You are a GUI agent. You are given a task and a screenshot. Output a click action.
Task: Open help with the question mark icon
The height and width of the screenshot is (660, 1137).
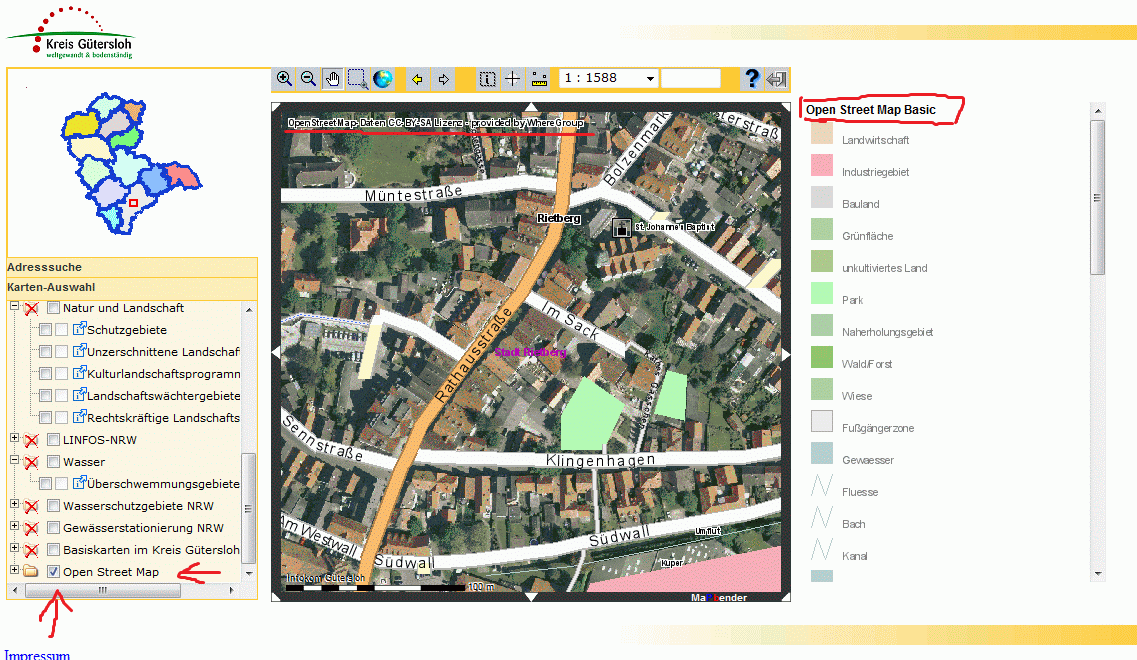tap(752, 79)
